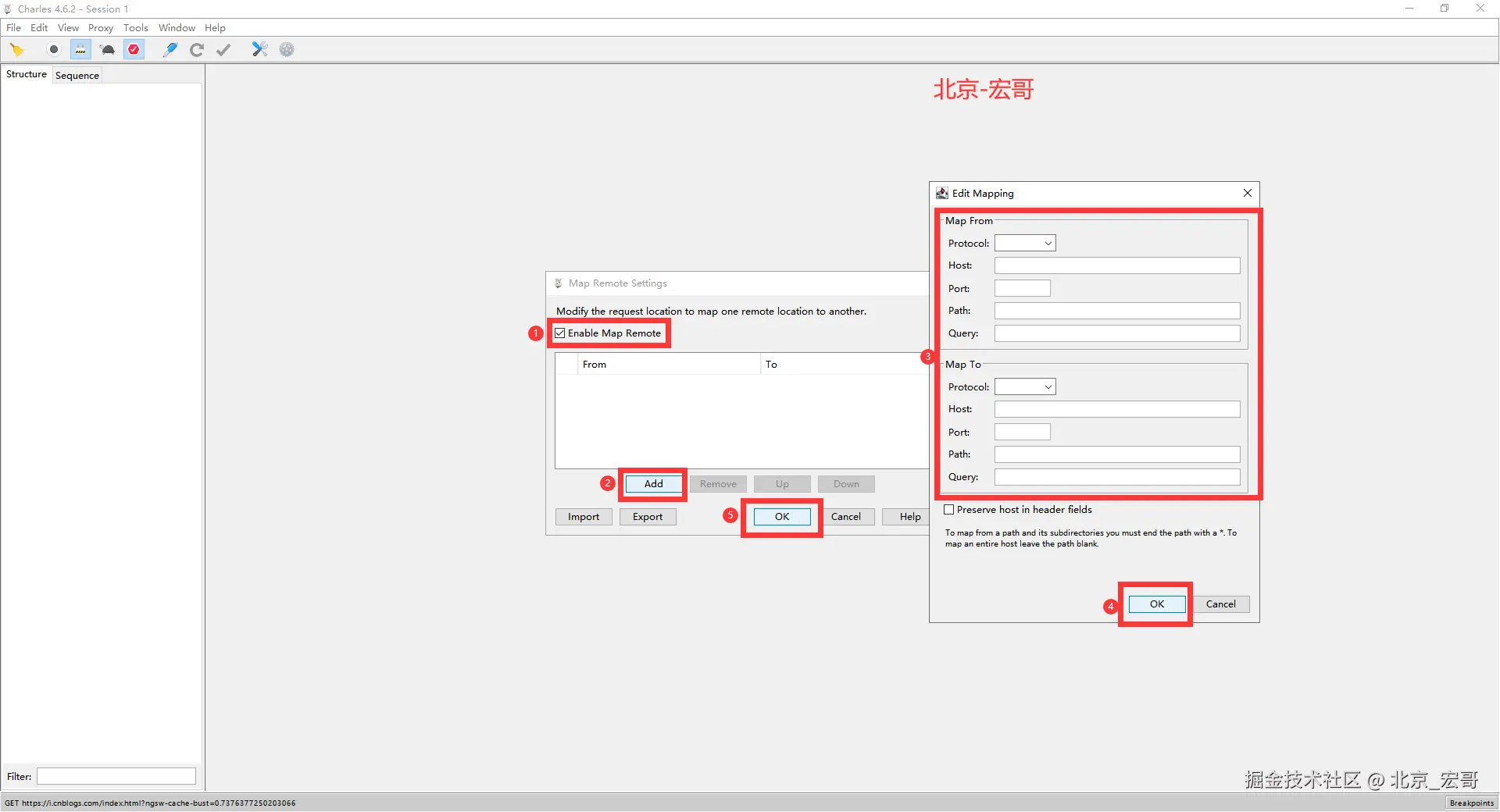Click the Filter input field
1500x812 pixels.
(x=116, y=776)
